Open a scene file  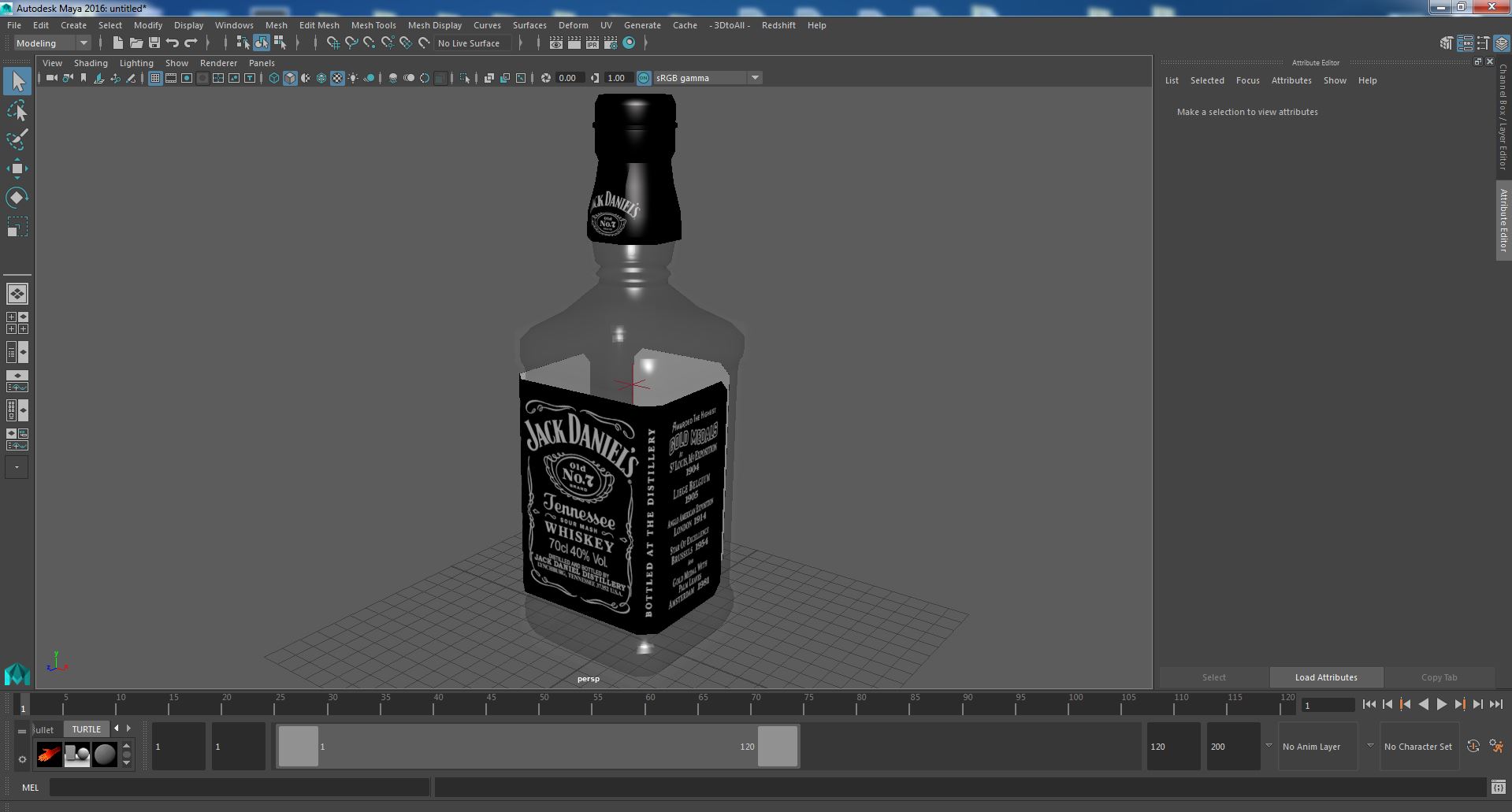point(136,43)
